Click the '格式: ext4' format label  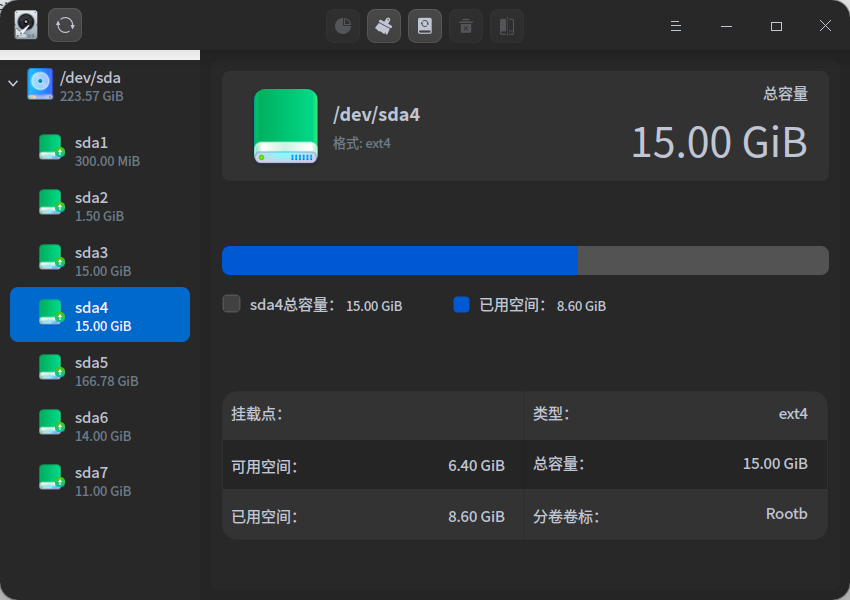point(362,144)
